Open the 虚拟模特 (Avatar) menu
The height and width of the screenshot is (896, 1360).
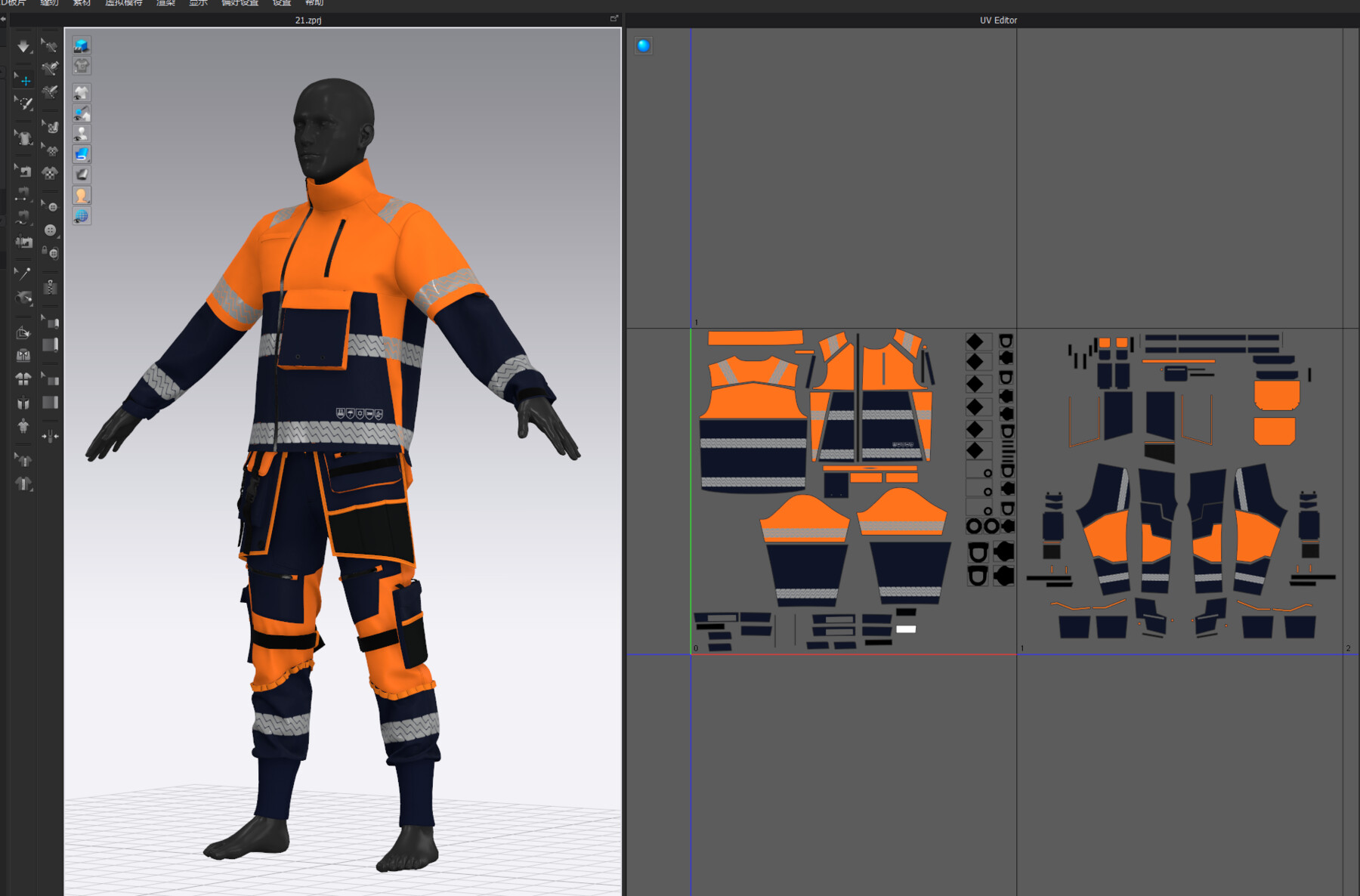tap(123, 3)
